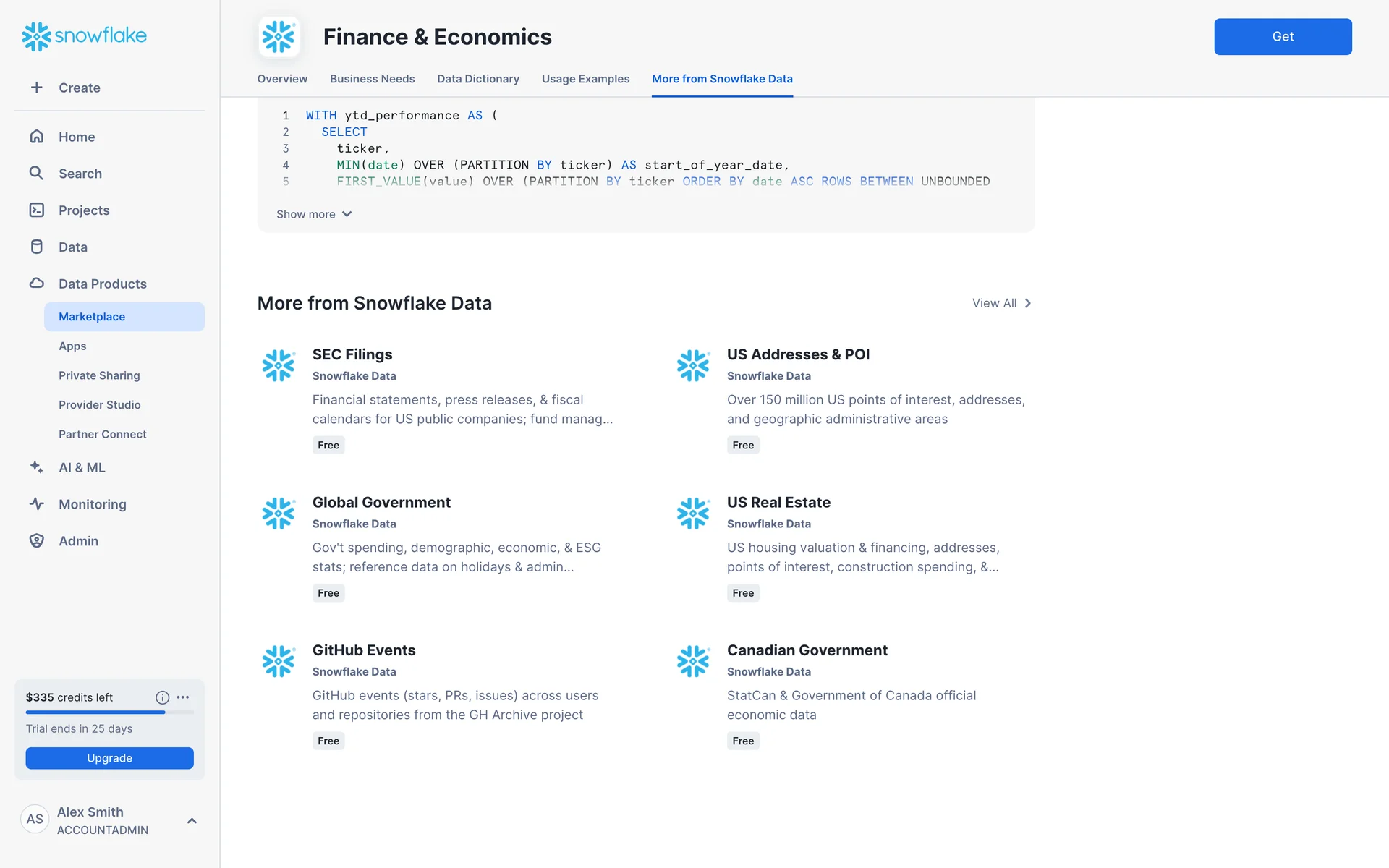Click the Monitoring pulse icon
Screen dimensions: 1389x868
coord(37,504)
